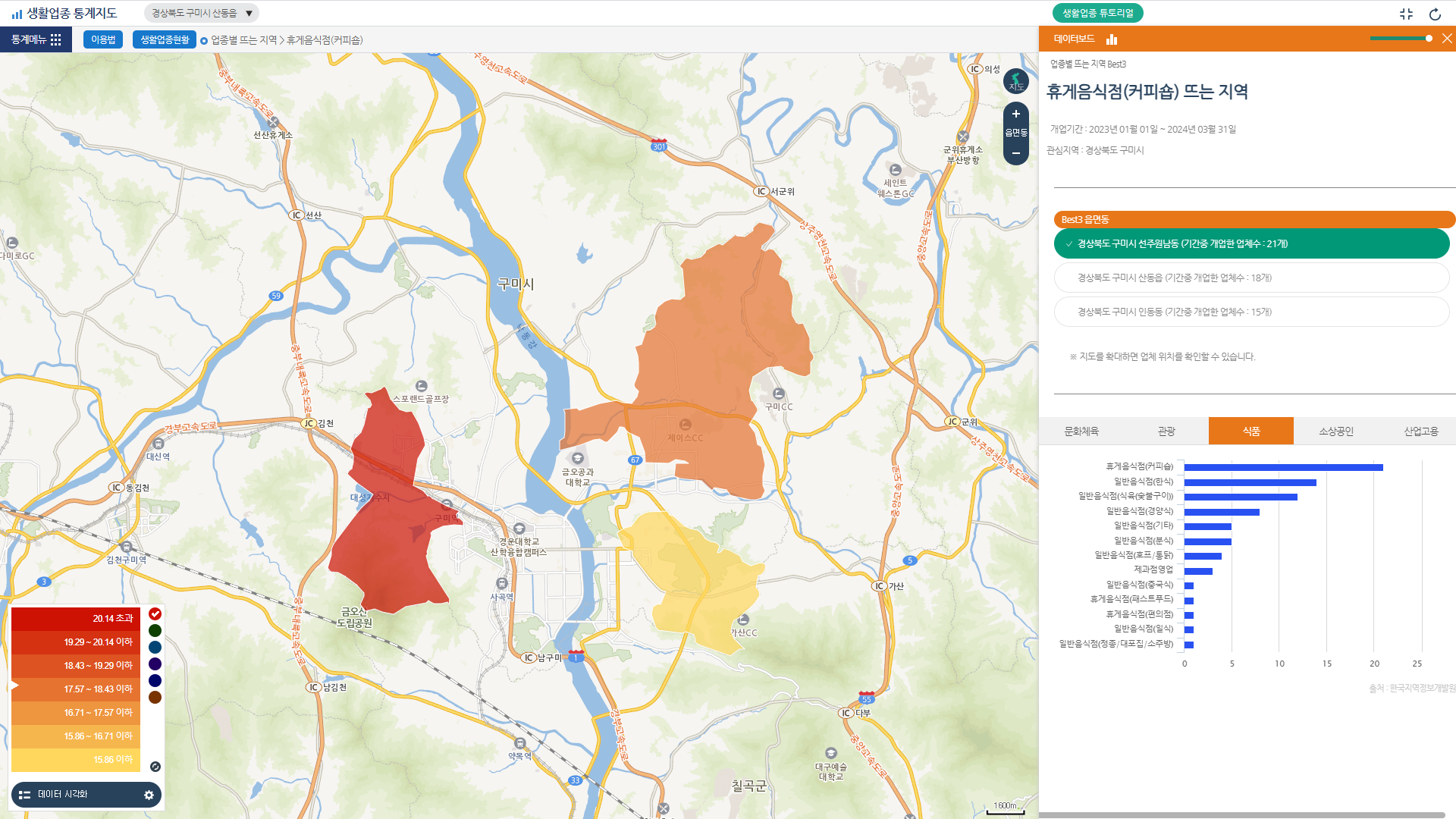This screenshot has width=1456, height=819.
Task: Click the 선산휴게소 map marker
Action: click(x=273, y=122)
